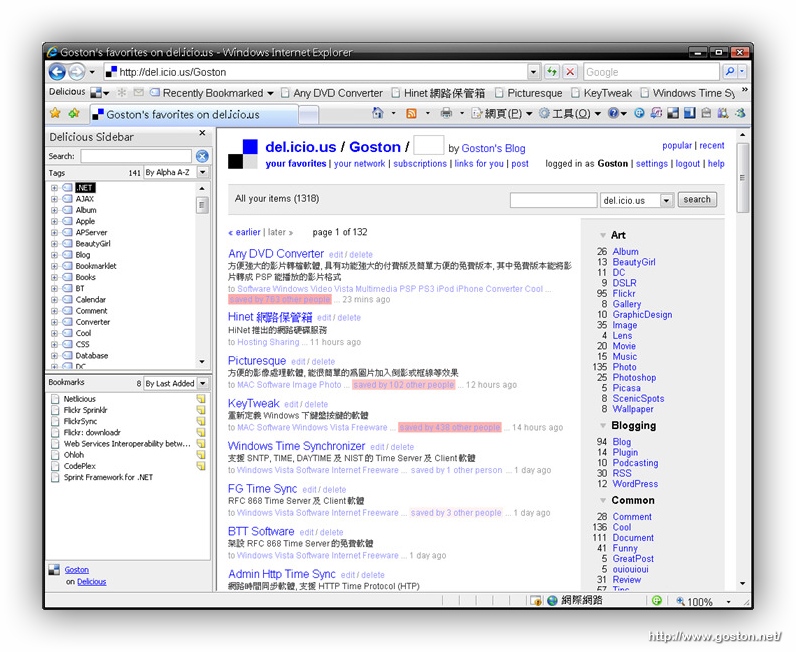
Task: Click the tags list scrollbar thumb
Action: [202, 205]
